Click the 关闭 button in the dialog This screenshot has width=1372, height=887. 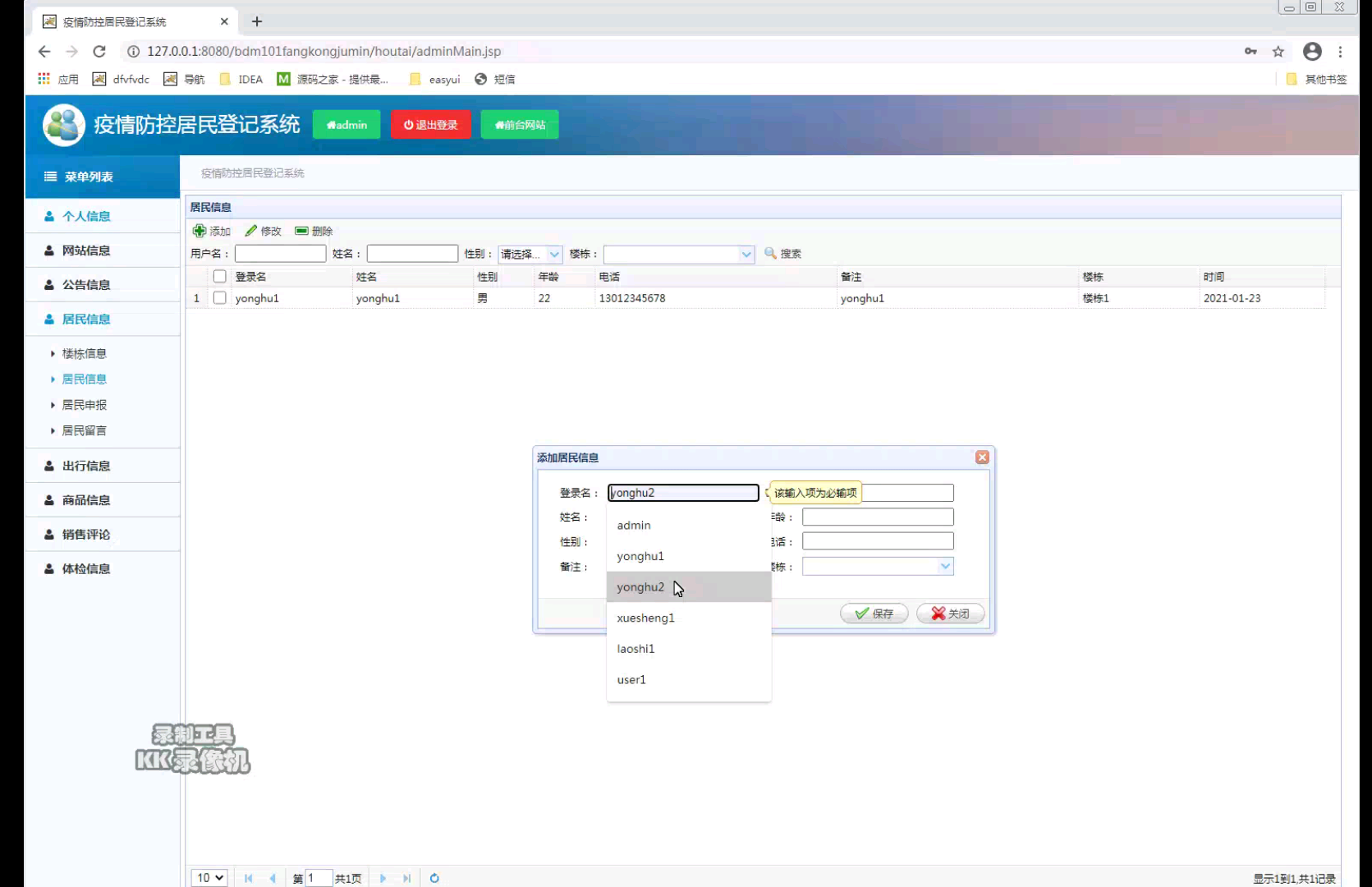950,614
